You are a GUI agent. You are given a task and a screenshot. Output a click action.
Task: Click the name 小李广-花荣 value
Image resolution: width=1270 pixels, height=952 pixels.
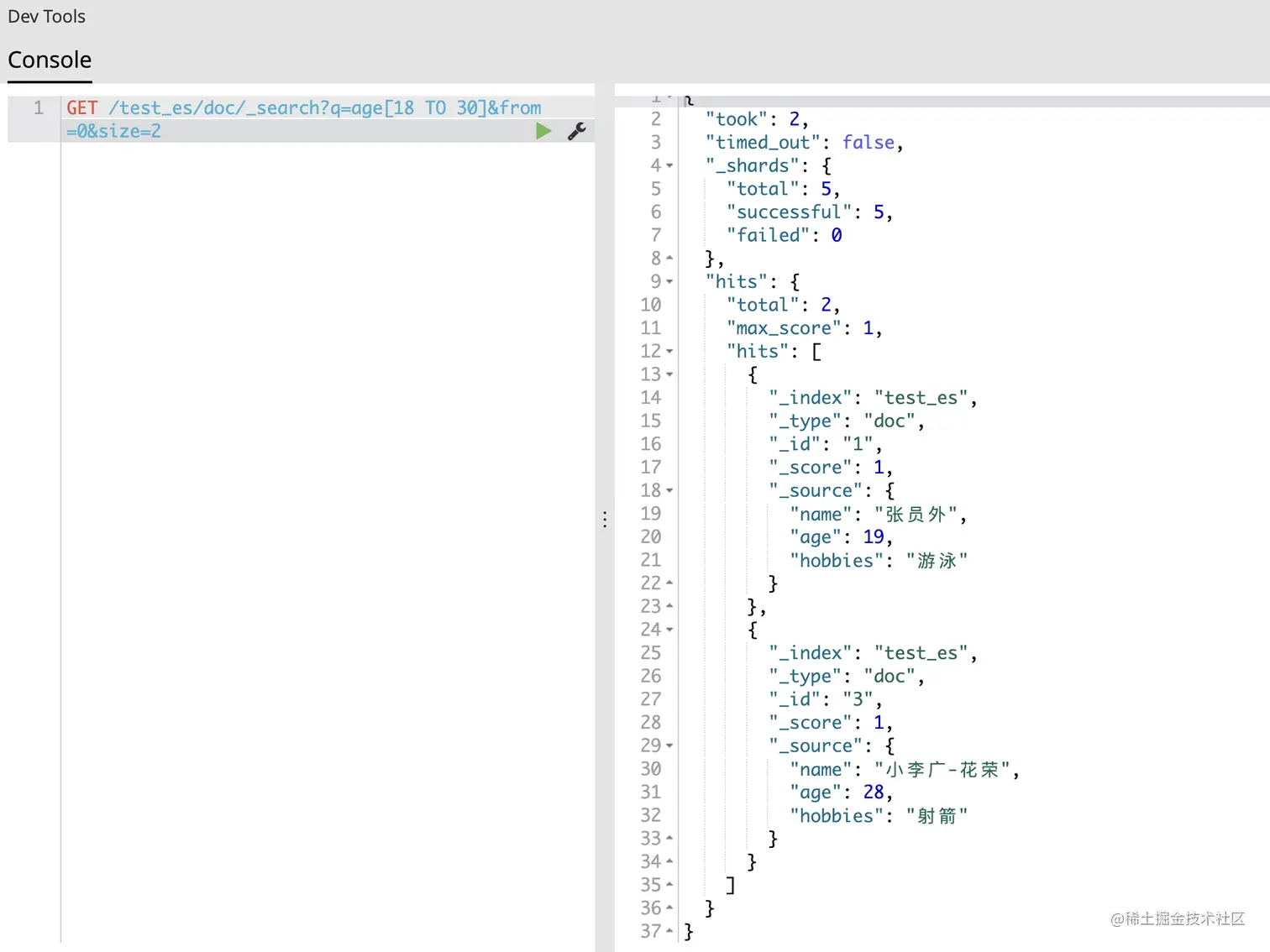[x=942, y=769]
